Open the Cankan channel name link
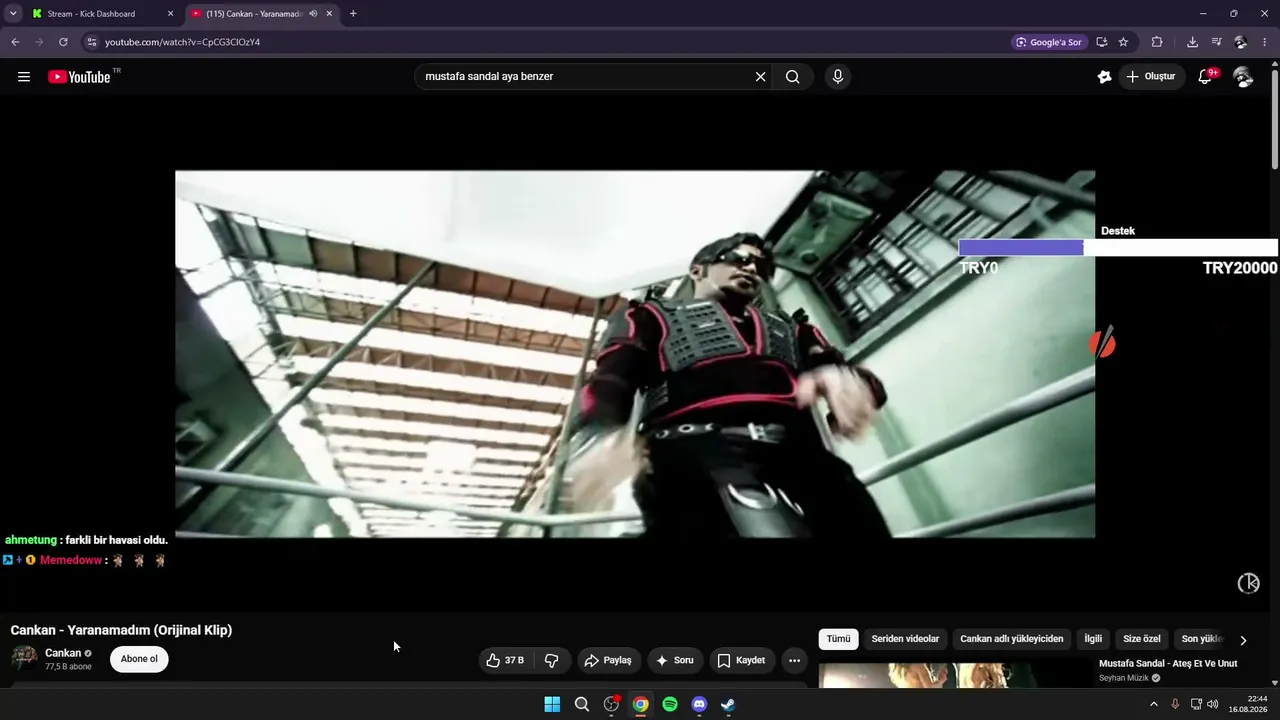The image size is (1280, 720). (63, 653)
